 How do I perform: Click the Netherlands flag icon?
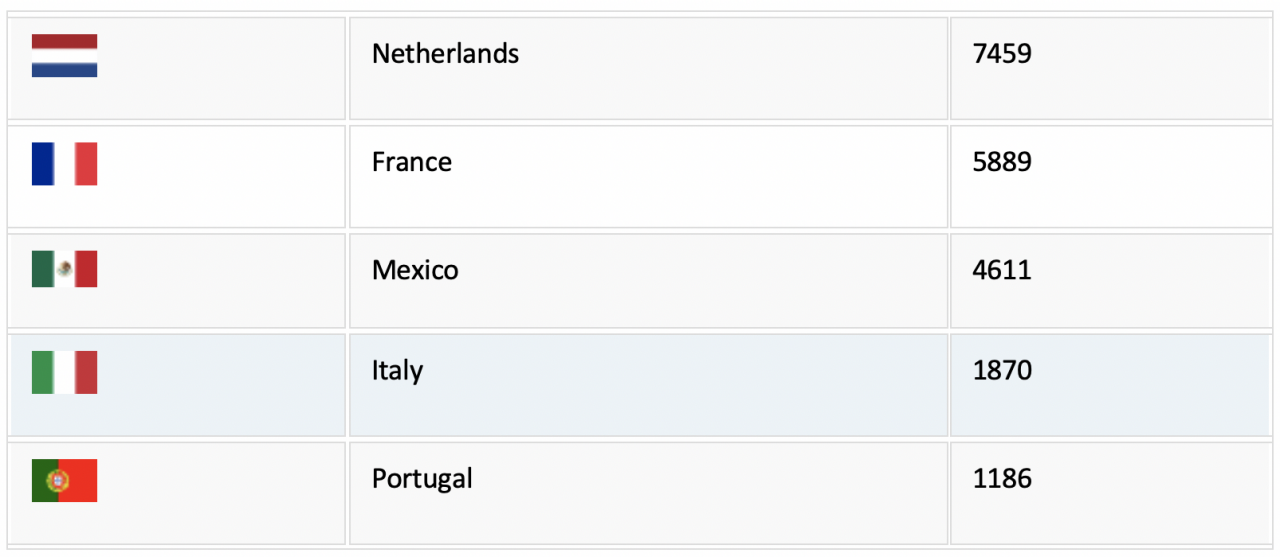click(64, 56)
